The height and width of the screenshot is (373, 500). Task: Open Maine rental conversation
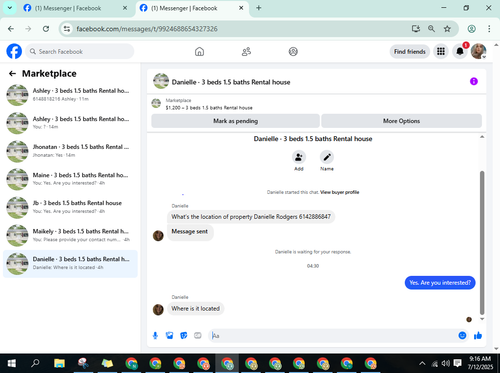pyautogui.click(x=70, y=179)
